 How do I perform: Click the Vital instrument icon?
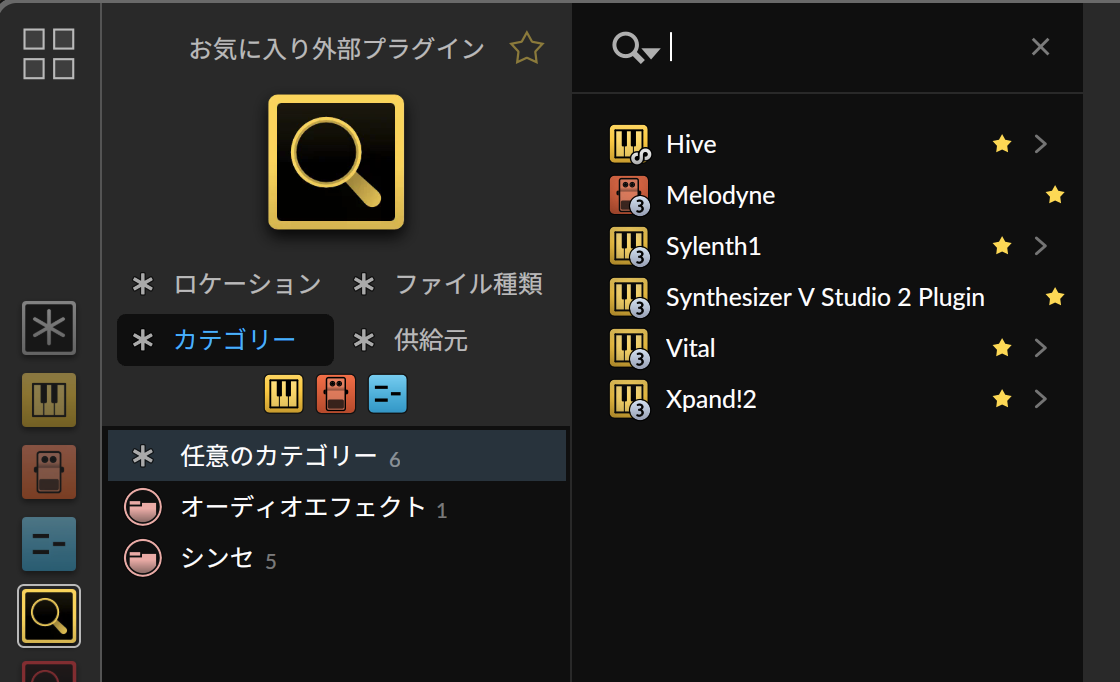point(629,348)
